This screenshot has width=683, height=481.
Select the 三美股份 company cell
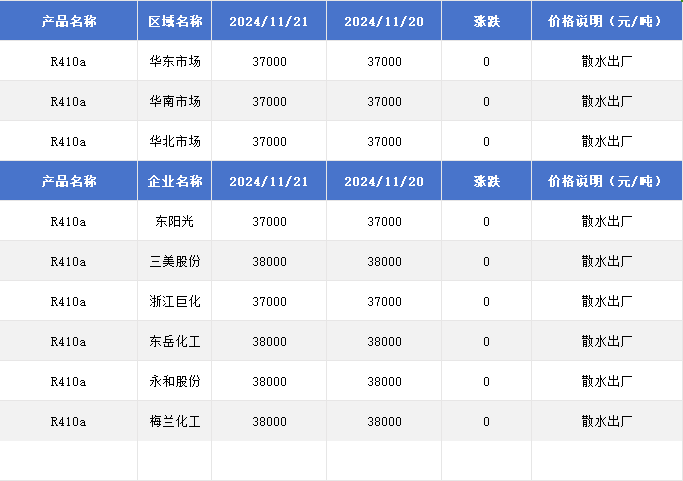click(x=175, y=261)
